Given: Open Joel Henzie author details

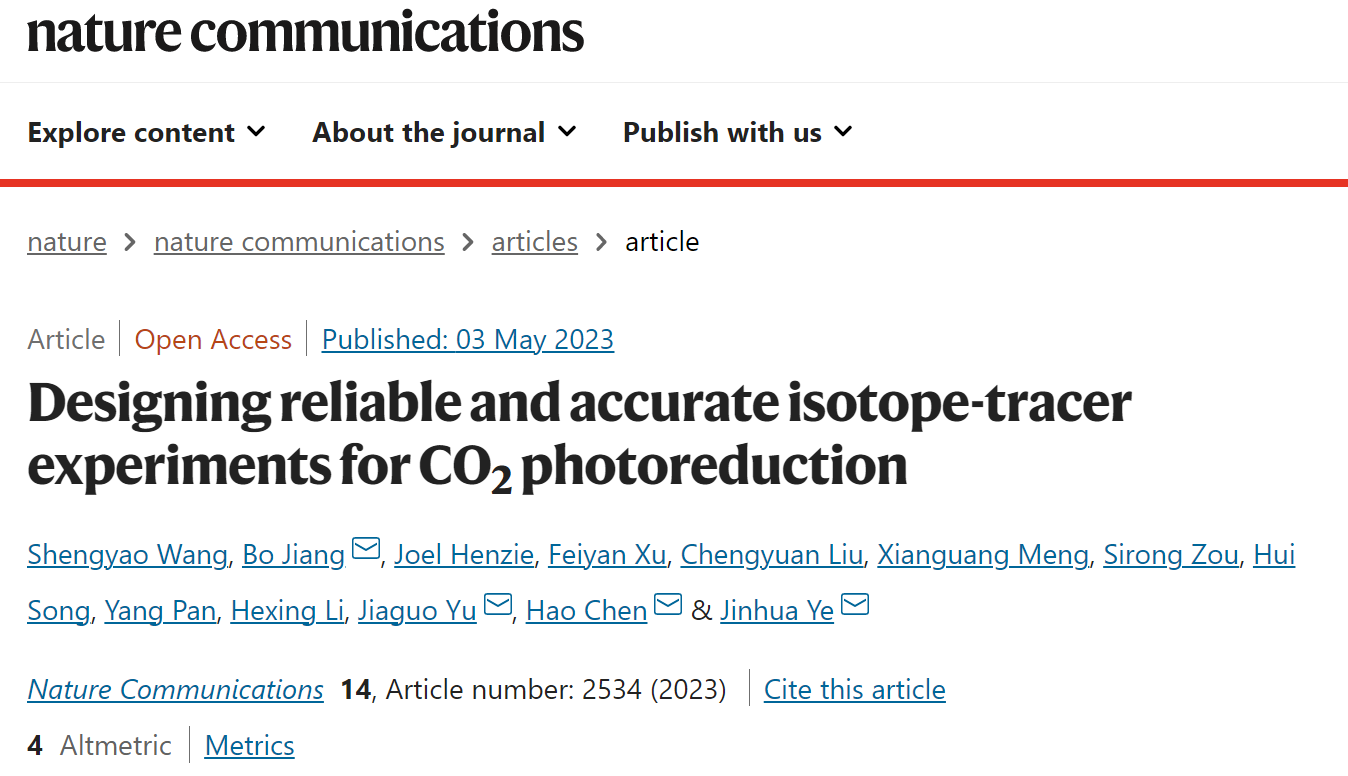Looking at the screenshot, I should [464, 554].
